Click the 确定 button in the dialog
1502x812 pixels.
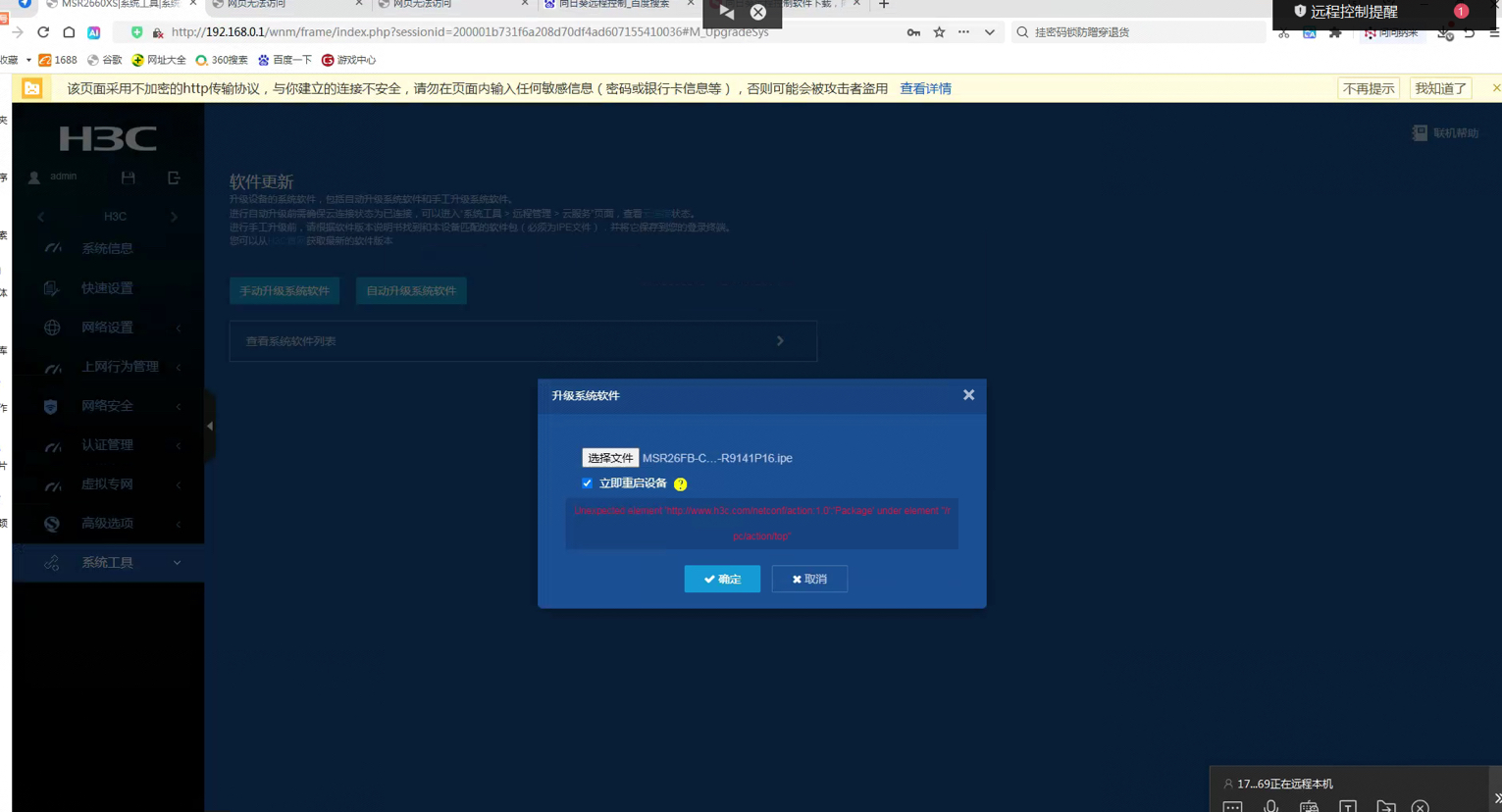pos(721,579)
